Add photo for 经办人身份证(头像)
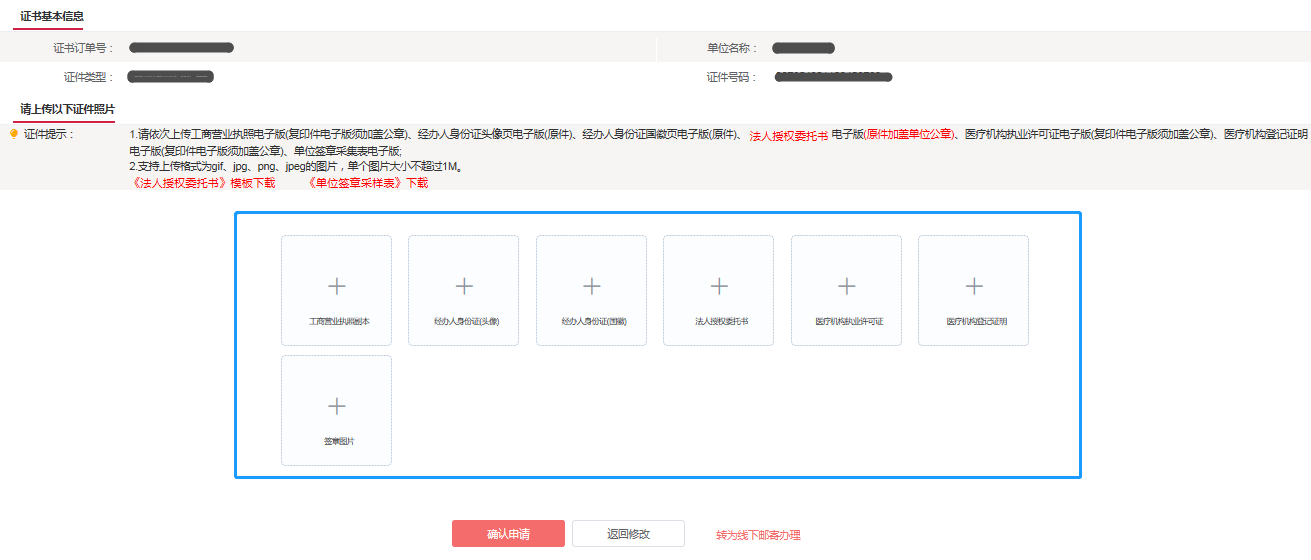The width and height of the screenshot is (1311, 560). click(463, 287)
